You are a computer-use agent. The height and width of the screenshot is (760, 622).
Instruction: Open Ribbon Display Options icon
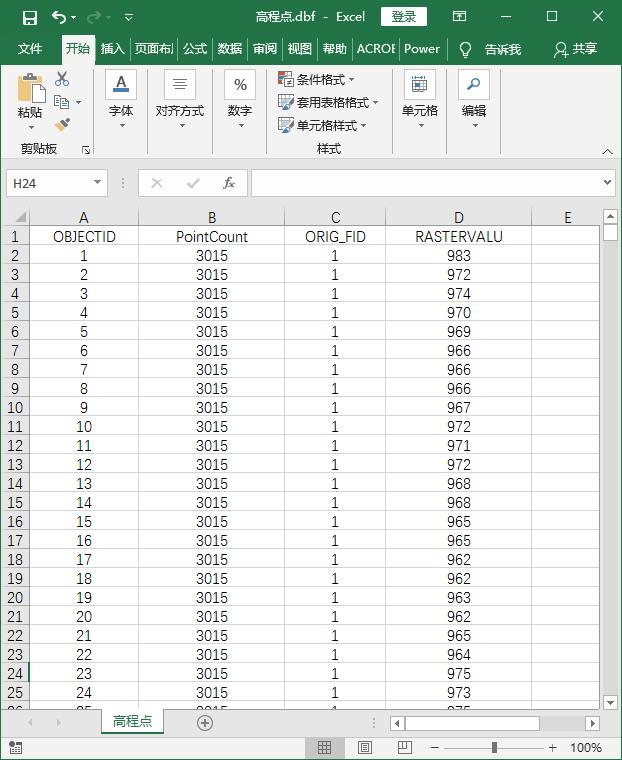[459, 16]
